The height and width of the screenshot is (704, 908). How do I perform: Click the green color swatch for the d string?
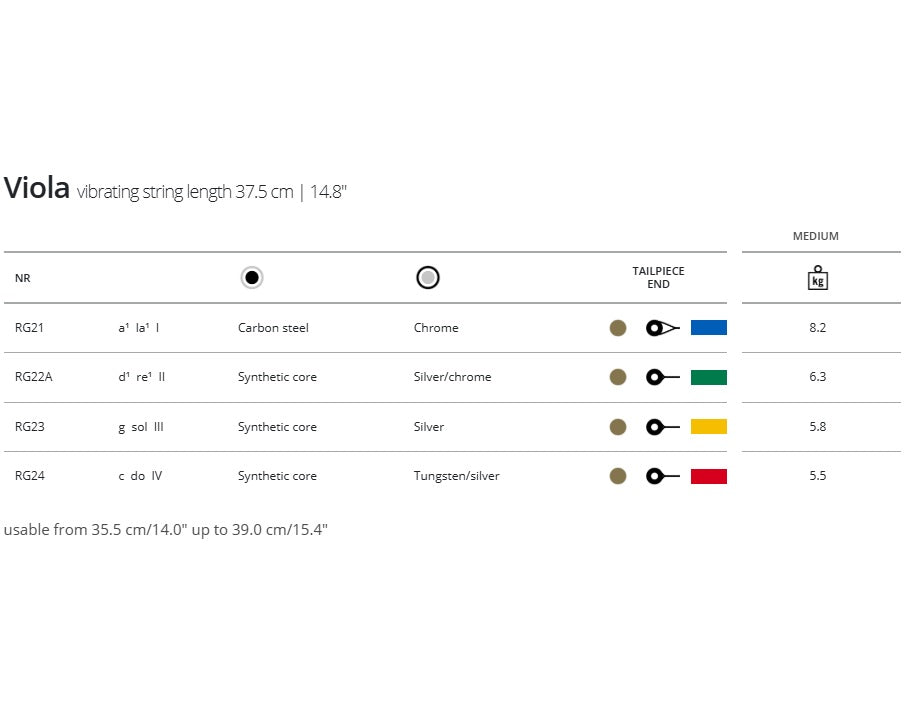708,377
